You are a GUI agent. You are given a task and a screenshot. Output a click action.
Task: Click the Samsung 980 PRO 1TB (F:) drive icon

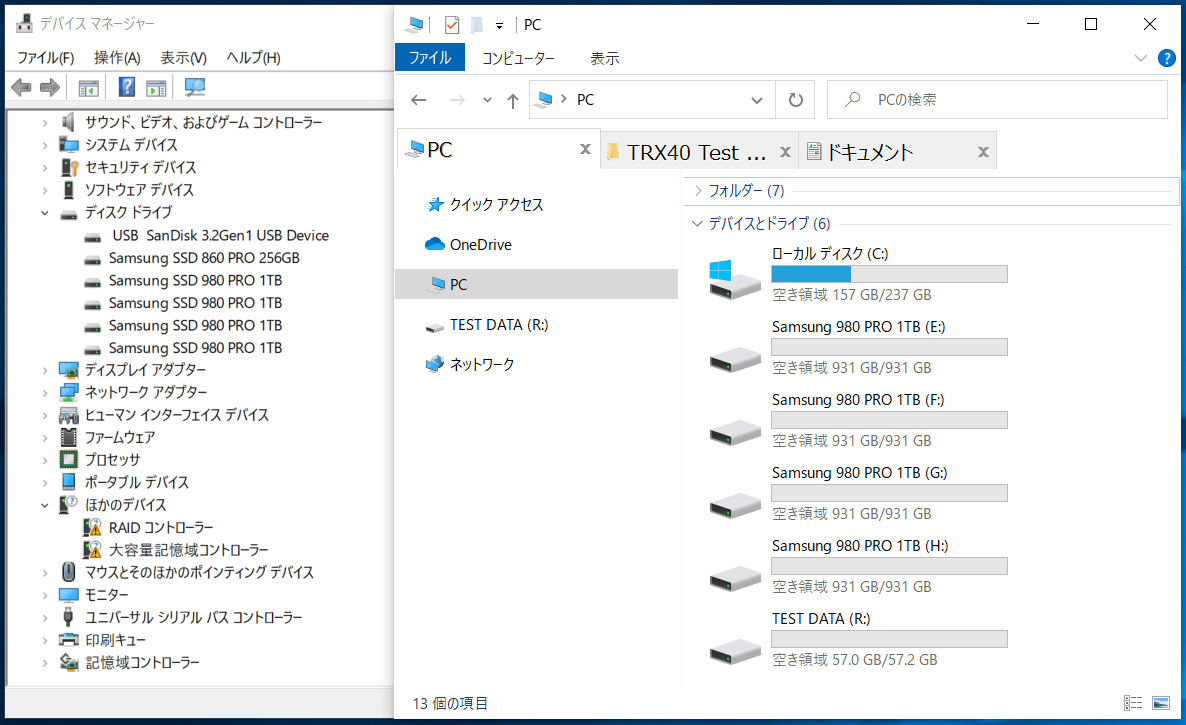(734, 432)
